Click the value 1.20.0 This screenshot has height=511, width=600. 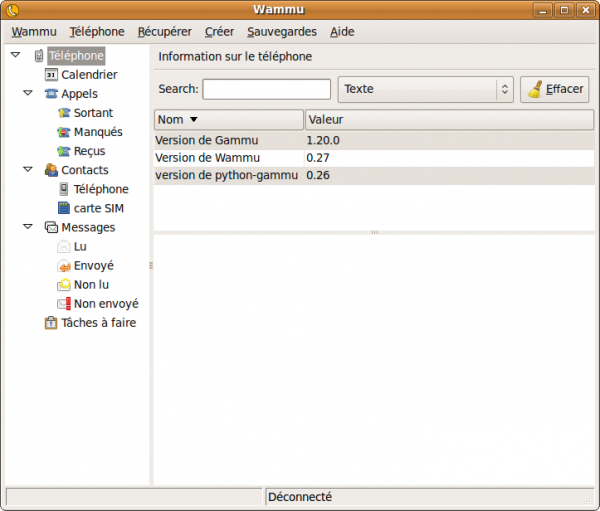tap(323, 140)
